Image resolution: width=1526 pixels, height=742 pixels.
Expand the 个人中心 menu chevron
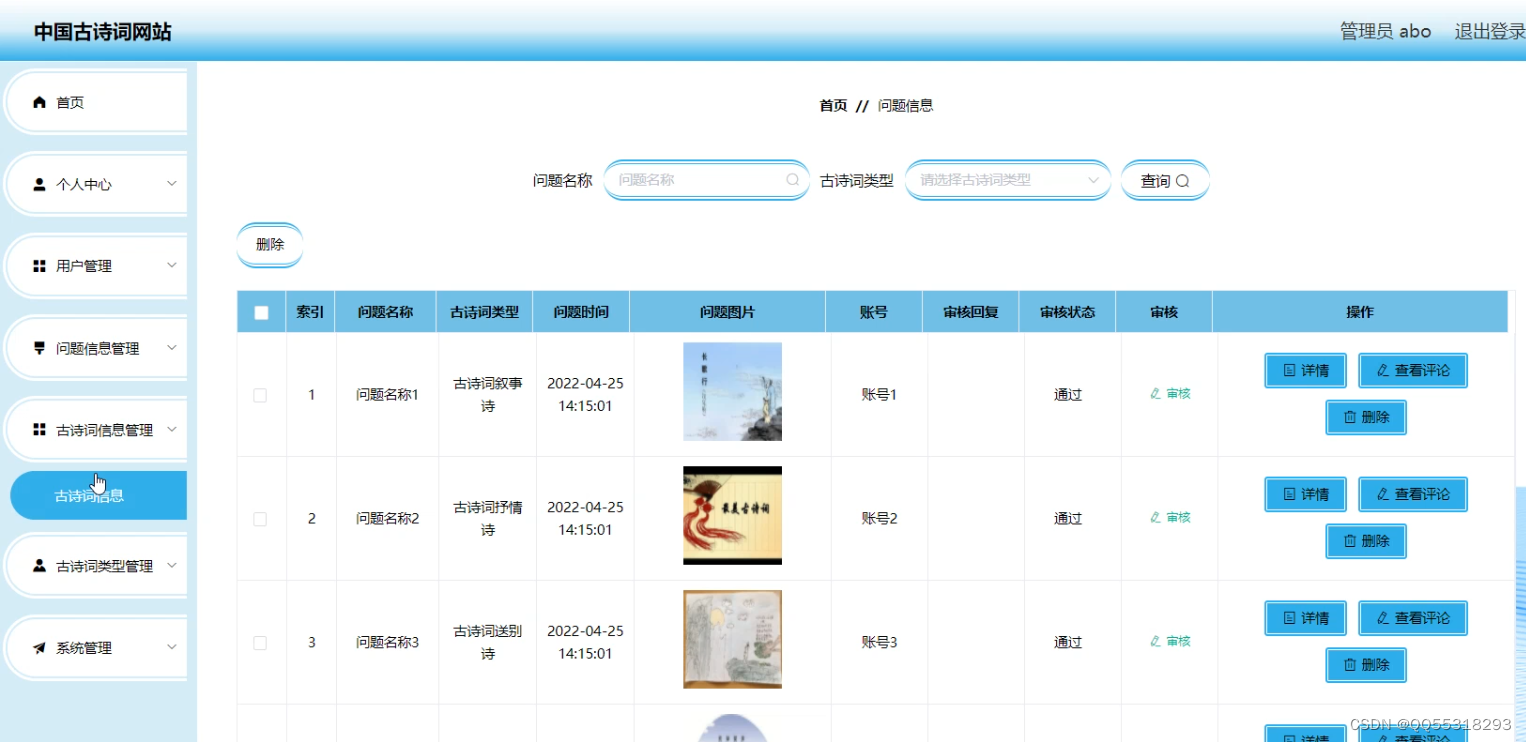[x=171, y=184]
